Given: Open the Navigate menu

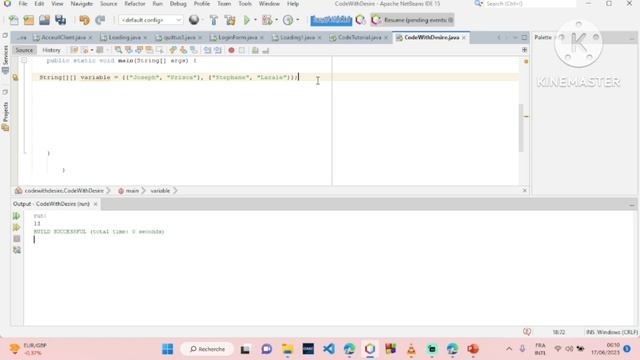Looking at the screenshot, I should click(82, 4).
